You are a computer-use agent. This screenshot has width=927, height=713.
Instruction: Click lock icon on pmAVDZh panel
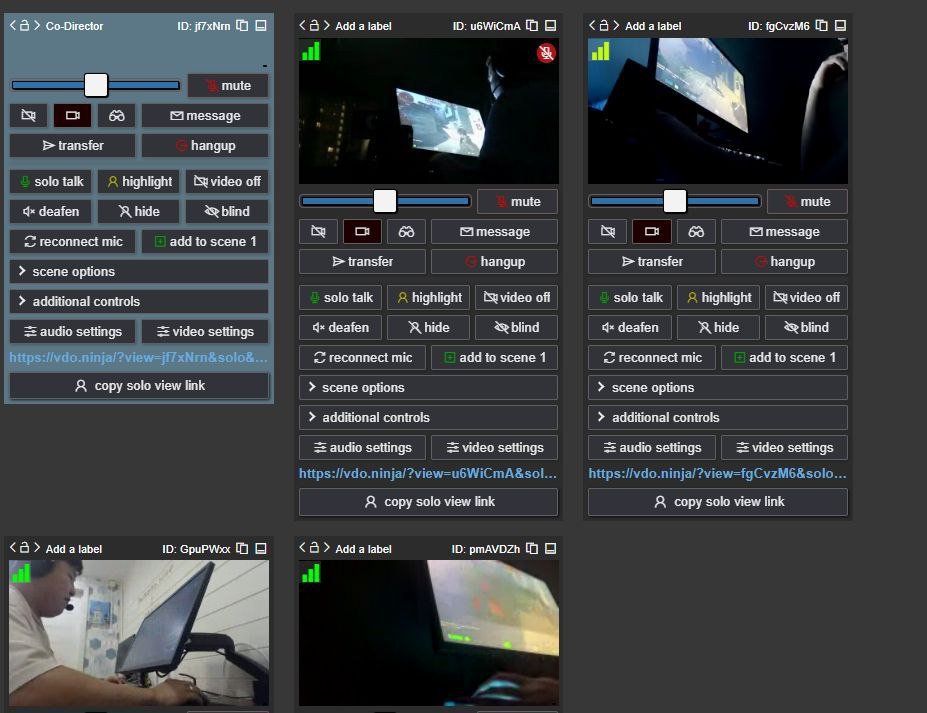314,548
